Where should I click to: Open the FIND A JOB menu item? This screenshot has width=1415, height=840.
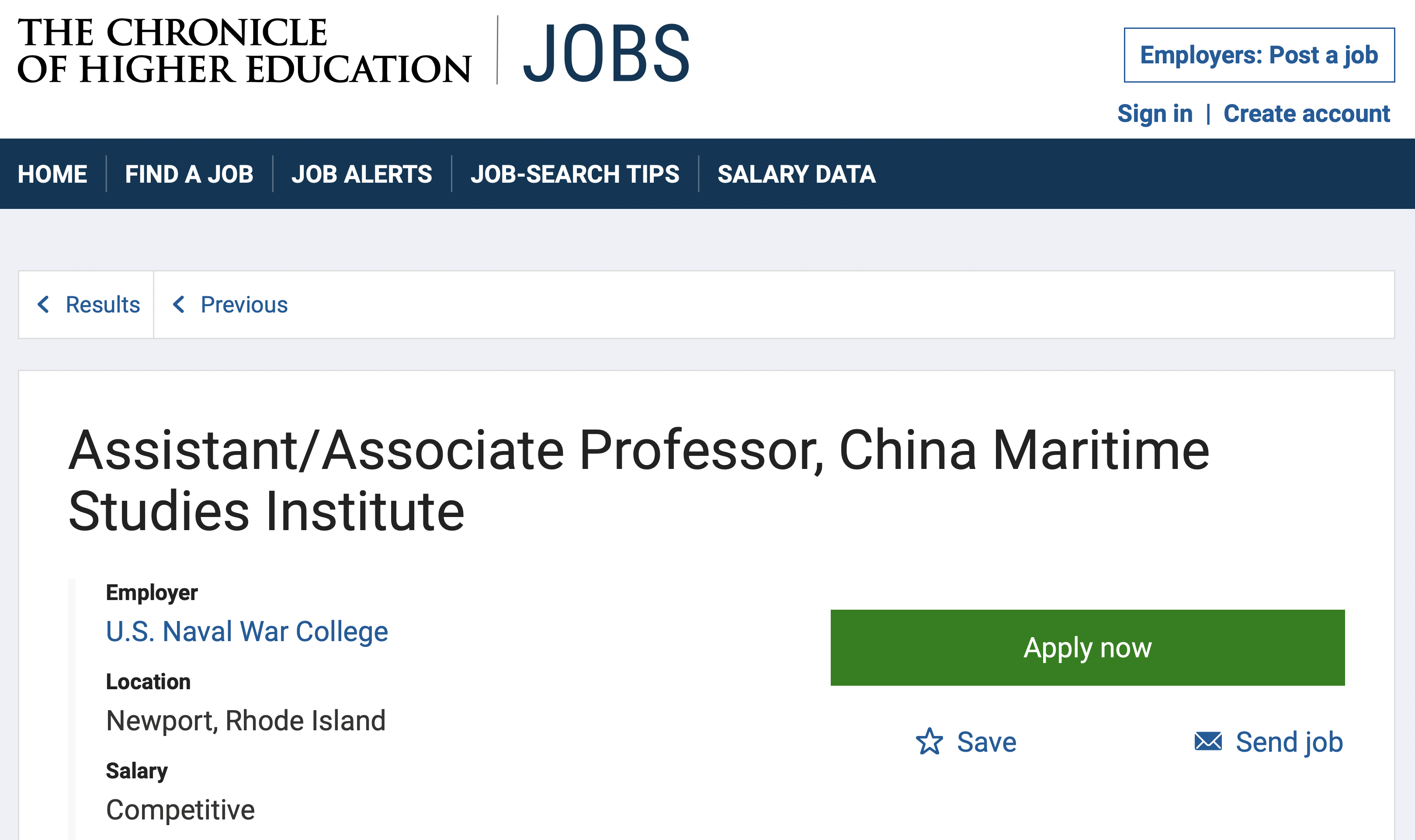click(x=189, y=174)
